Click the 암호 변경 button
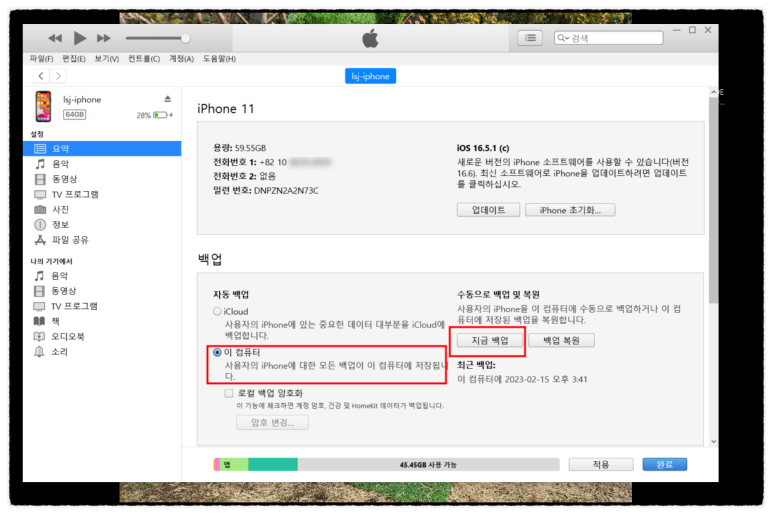 click(272, 422)
